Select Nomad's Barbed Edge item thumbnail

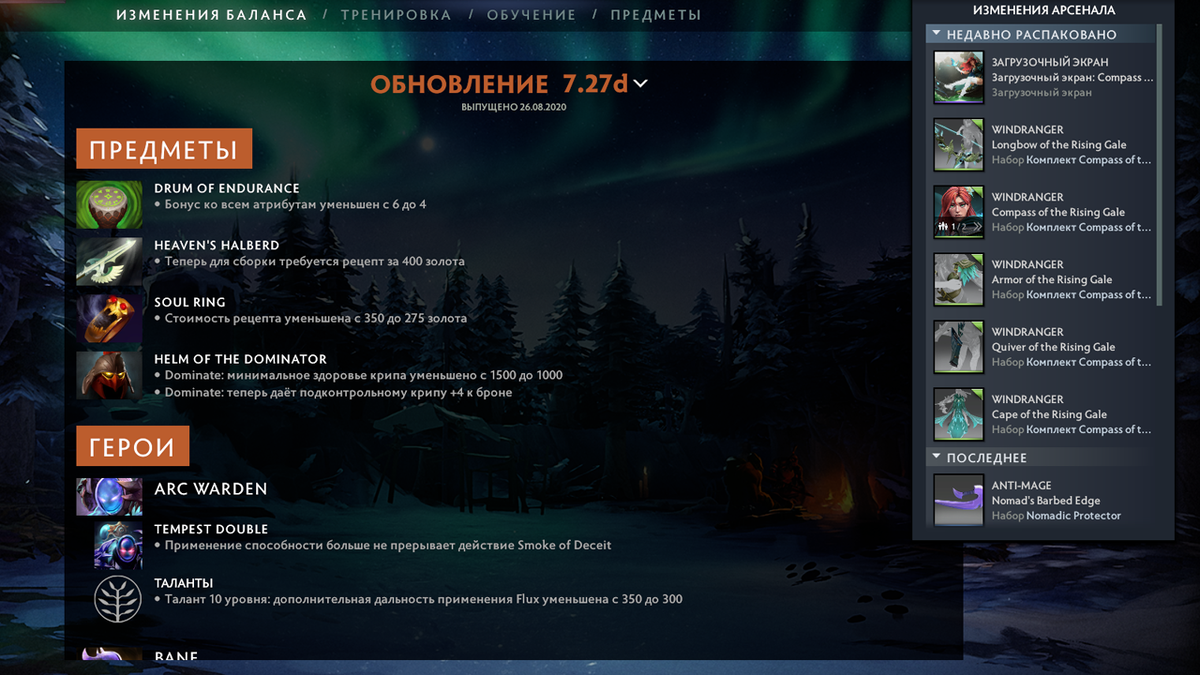click(x=958, y=499)
